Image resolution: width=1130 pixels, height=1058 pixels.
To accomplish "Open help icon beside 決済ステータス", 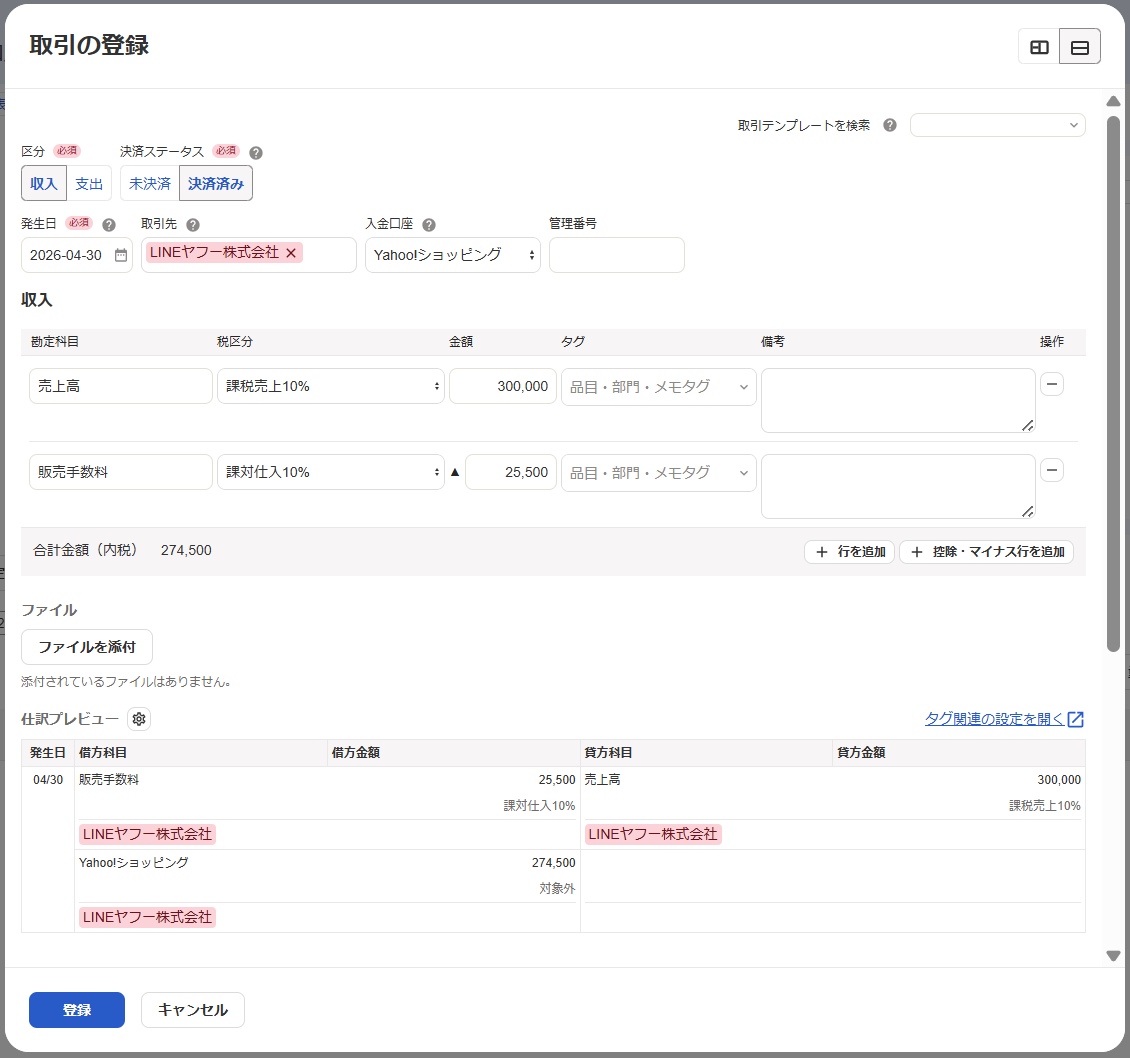I will click(256, 153).
